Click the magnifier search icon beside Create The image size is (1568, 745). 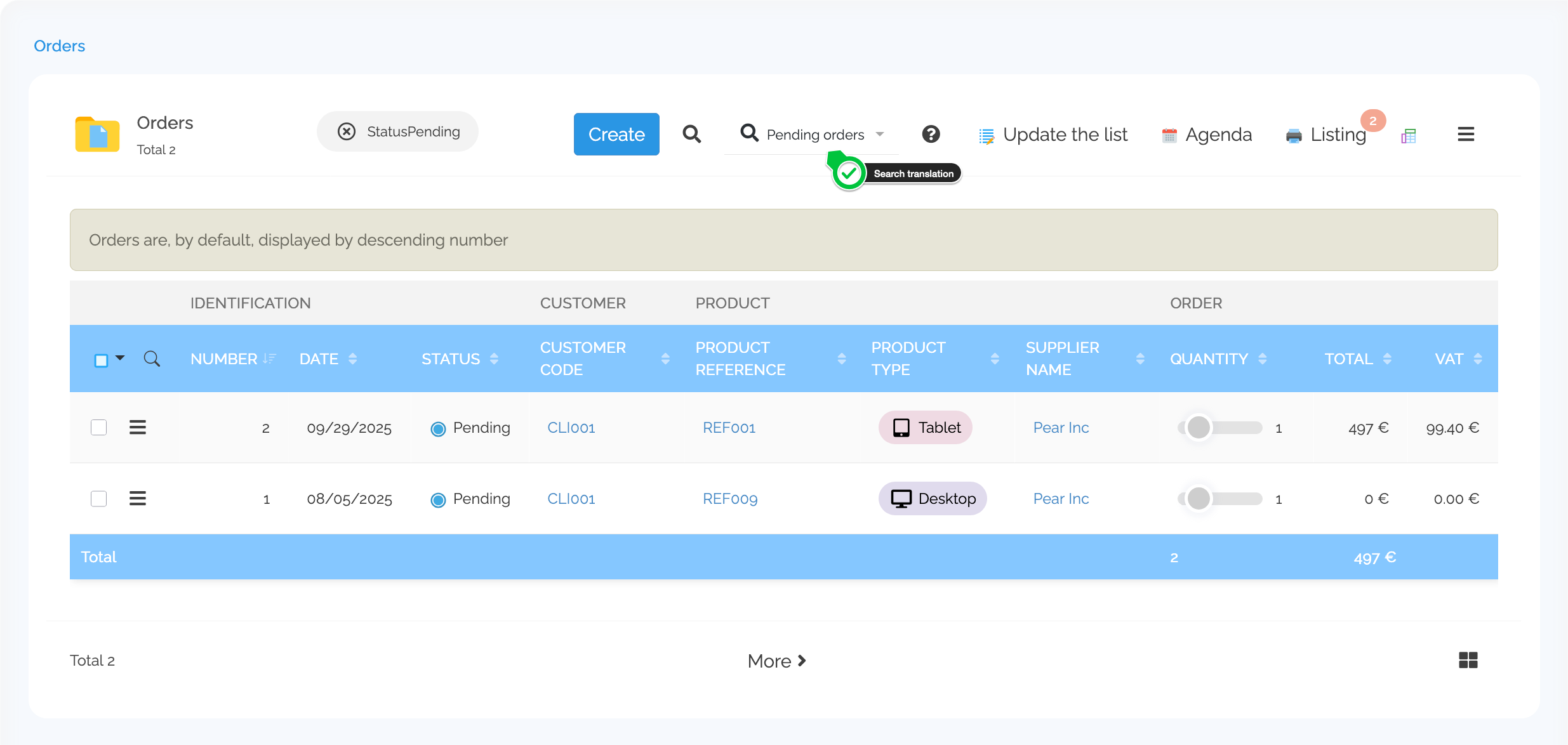pyautogui.click(x=691, y=134)
